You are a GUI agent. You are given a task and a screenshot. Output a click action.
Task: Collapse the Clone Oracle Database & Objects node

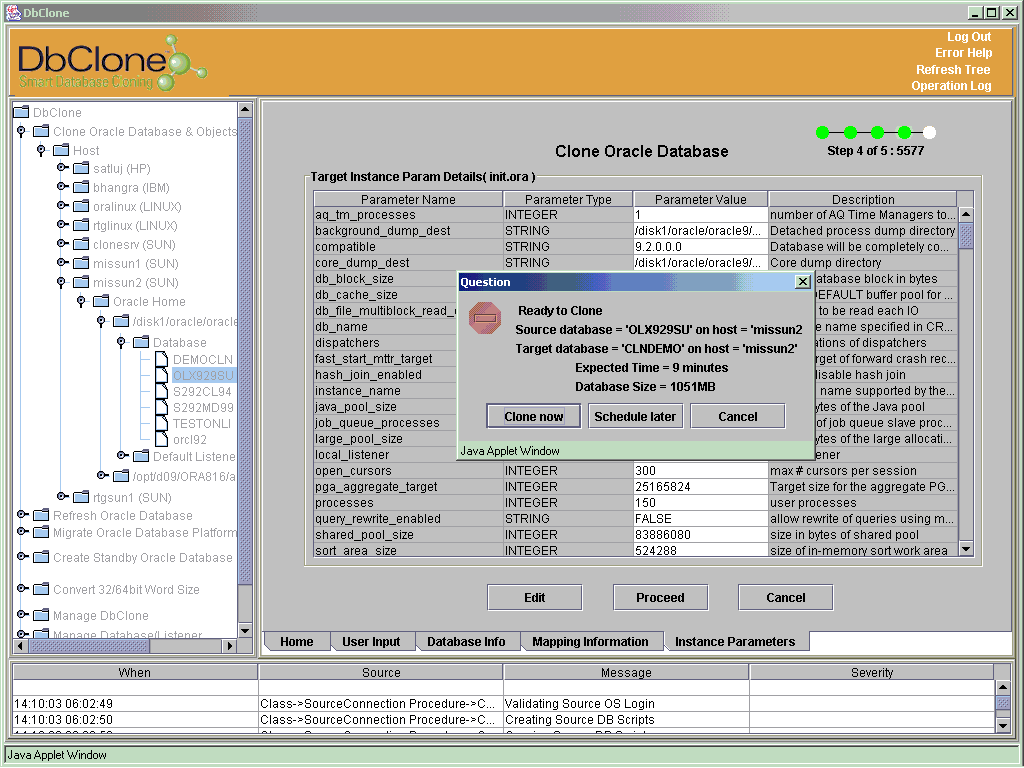click(22, 131)
